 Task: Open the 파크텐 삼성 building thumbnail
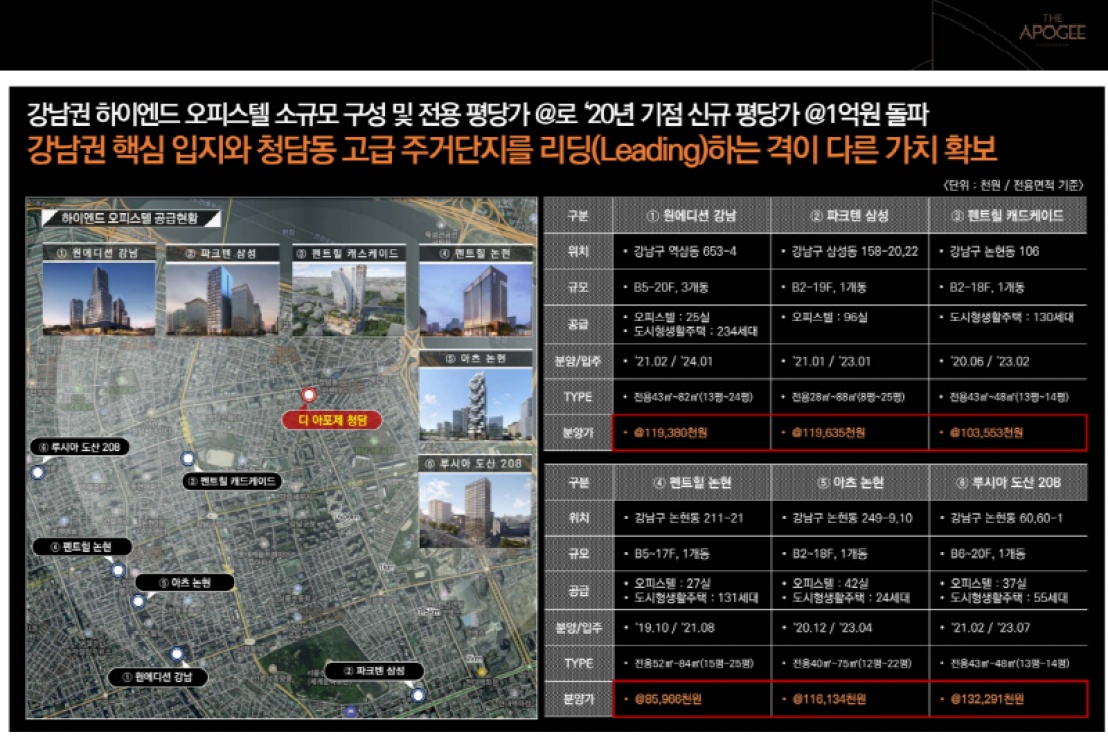222,297
